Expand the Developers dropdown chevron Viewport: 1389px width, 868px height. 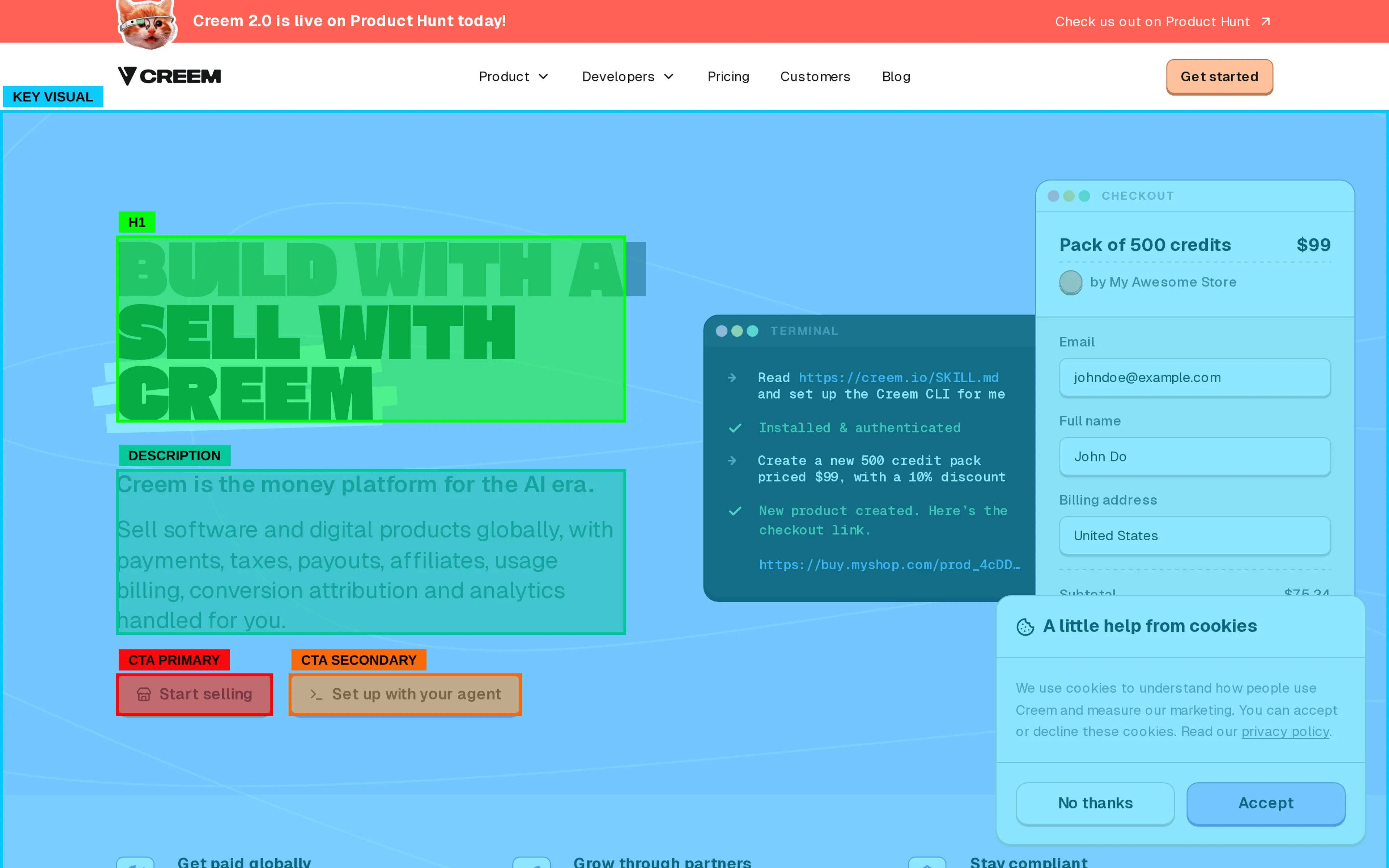click(x=669, y=76)
